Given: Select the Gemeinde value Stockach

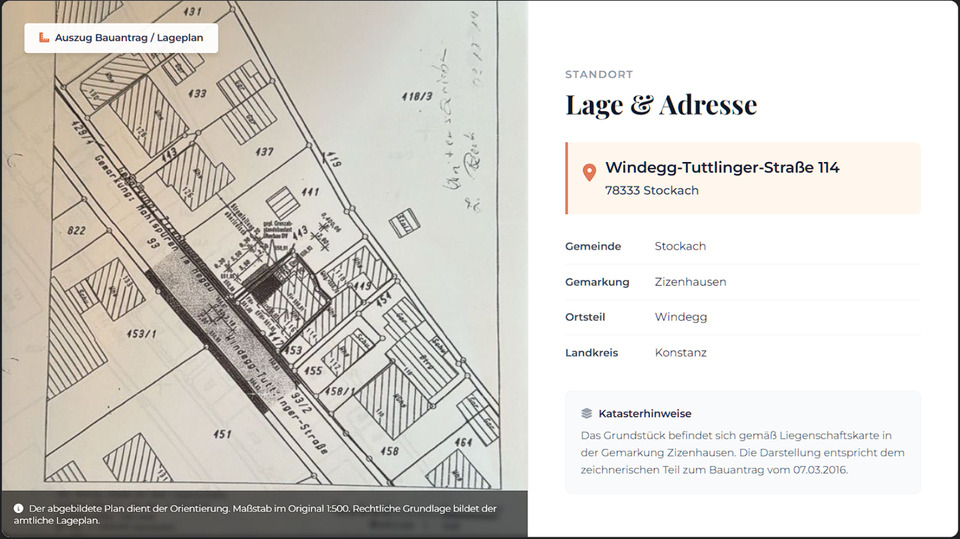Looking at the screenshot, I should click(x=680, y=246).
